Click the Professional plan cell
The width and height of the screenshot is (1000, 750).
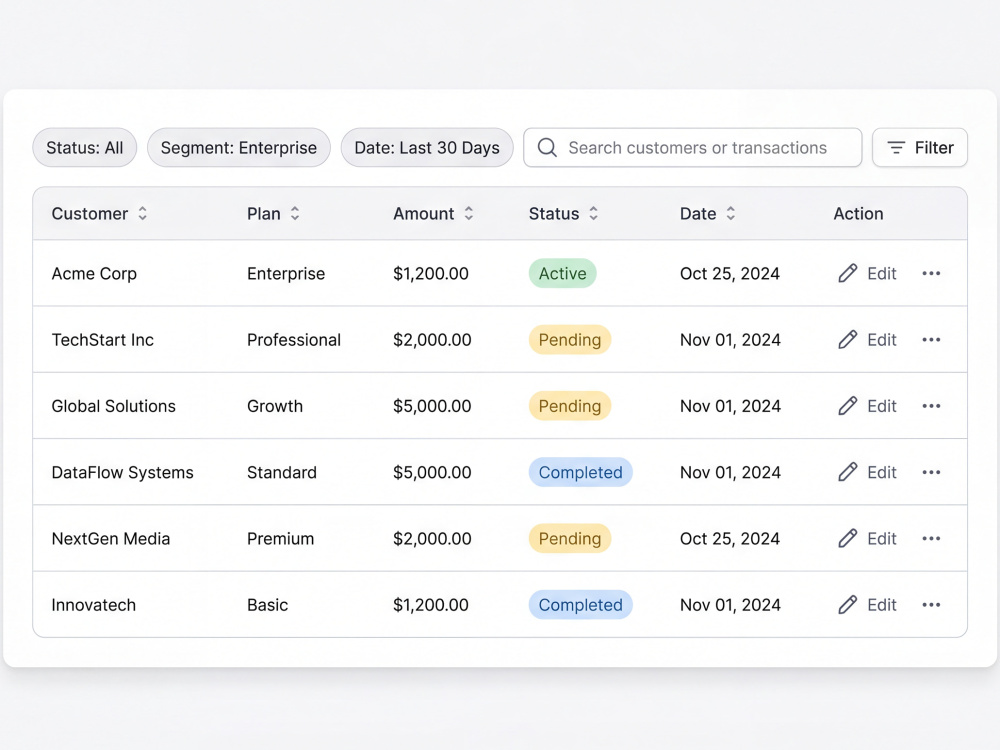click(294, 339)
